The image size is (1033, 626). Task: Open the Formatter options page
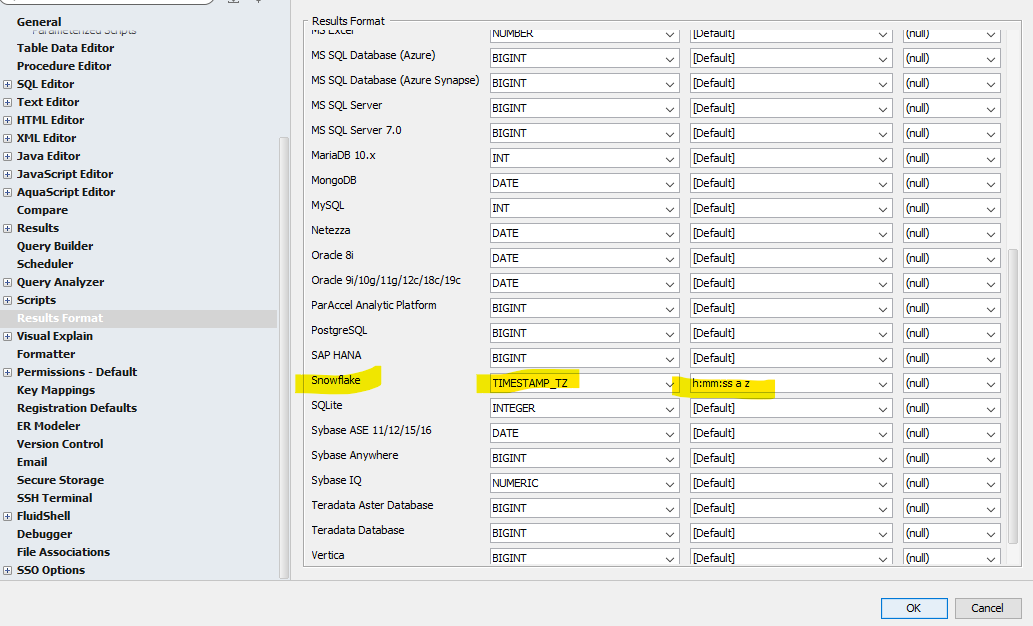tap(46, 354)
